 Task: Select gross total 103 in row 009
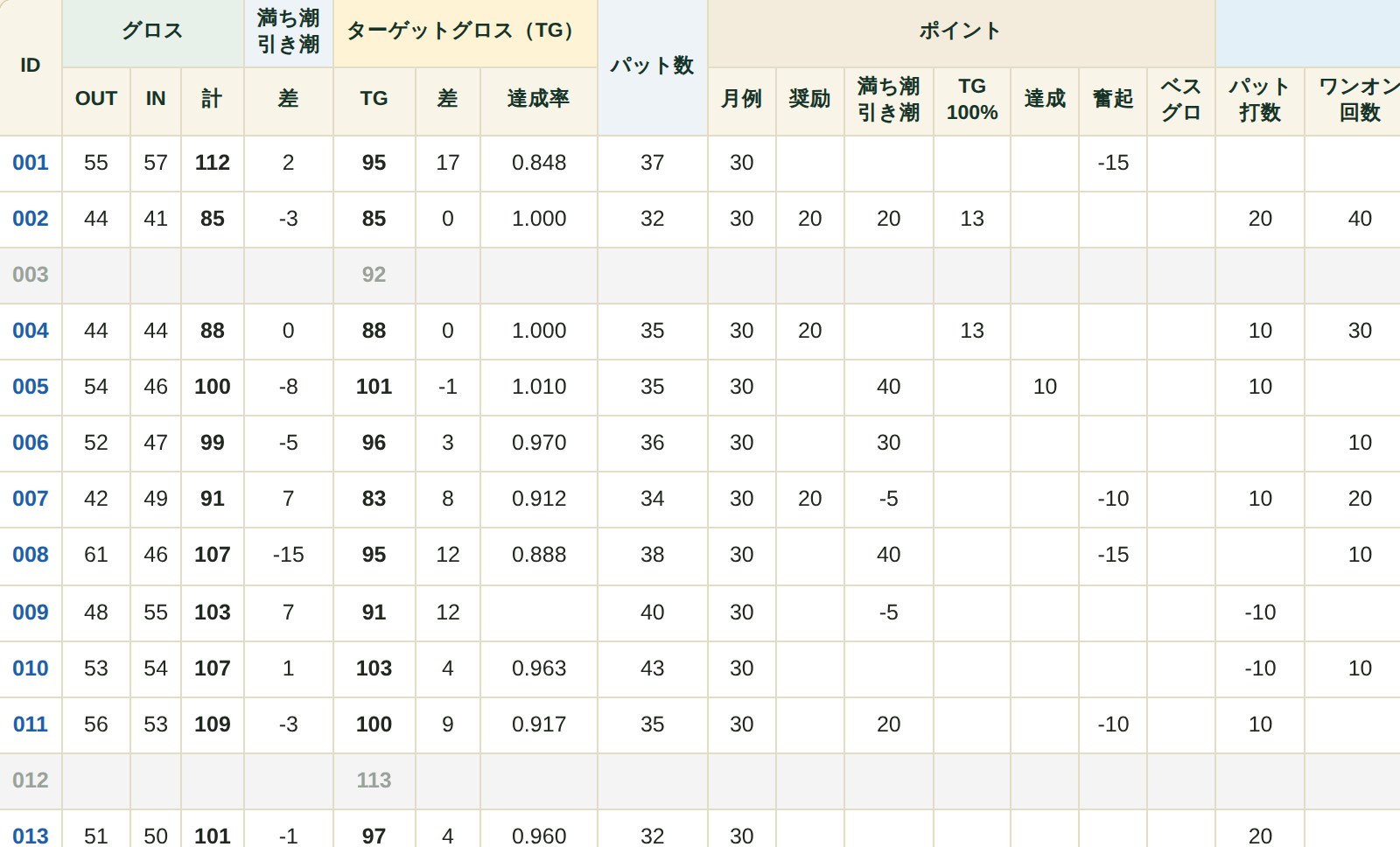[213, 612]
